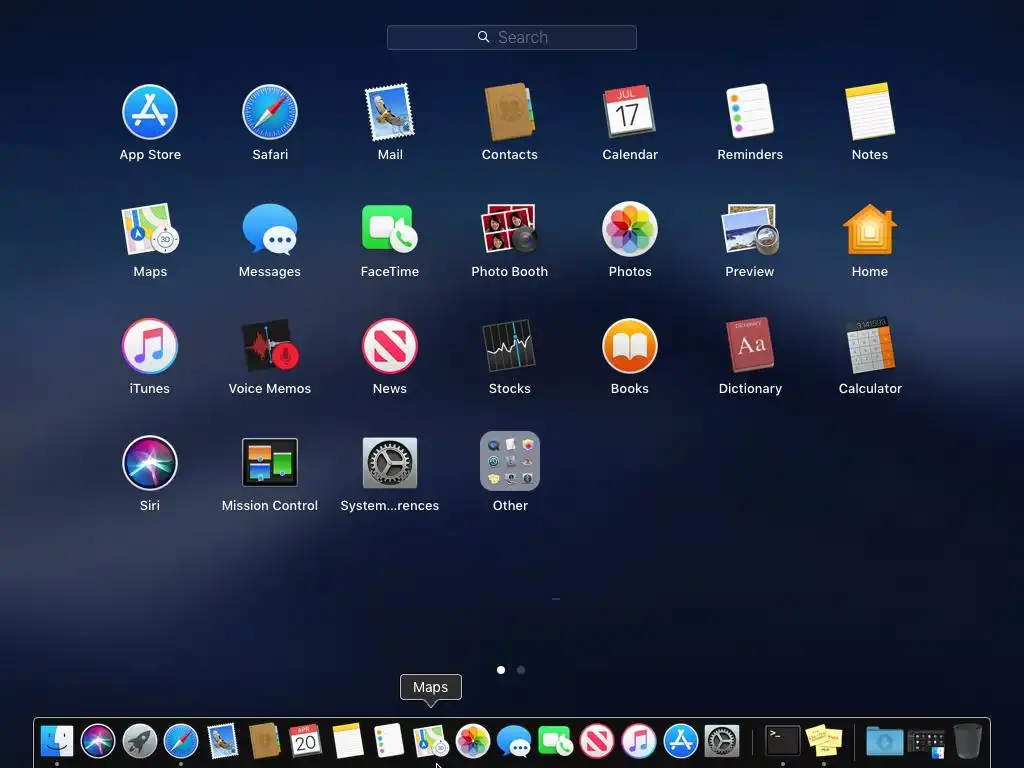Open Maps in Launchpad grid
1024x768 pixels.
[x=150, y=229]
